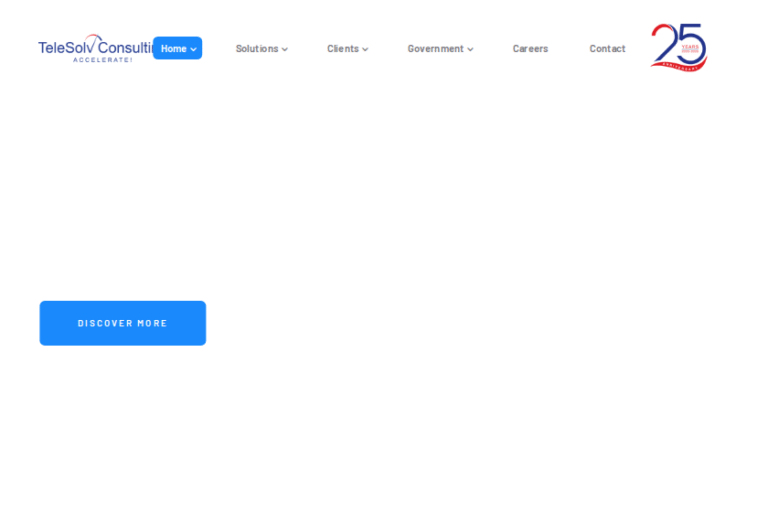Click the YEARS text inside the anniversary badge
This screenshot has height=512, width=768.
690,46
